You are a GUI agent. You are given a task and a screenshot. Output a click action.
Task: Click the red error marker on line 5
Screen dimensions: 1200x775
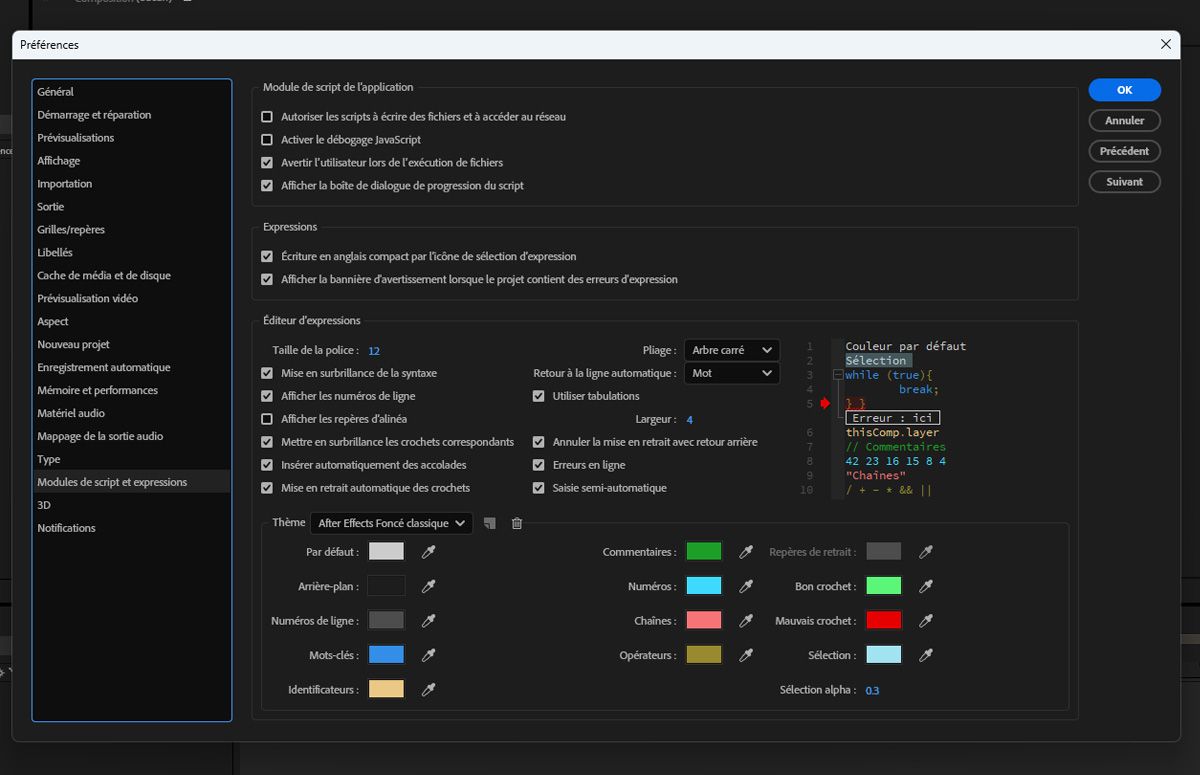[x=823, y=403]
